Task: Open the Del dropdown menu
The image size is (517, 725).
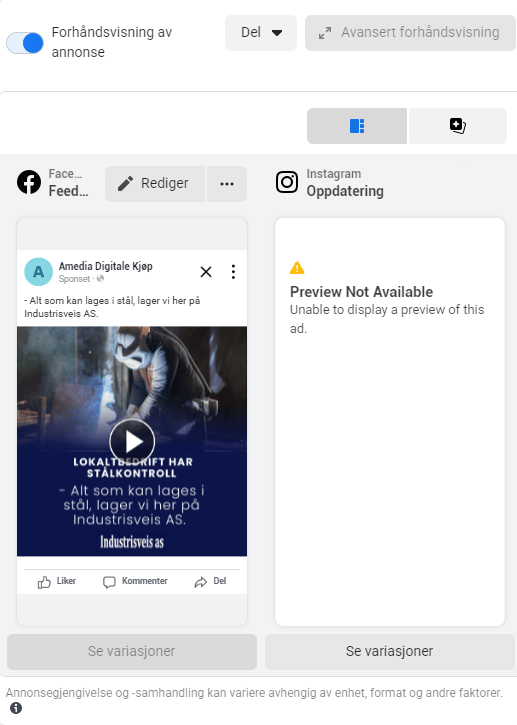Action: [x=261, y=33]
